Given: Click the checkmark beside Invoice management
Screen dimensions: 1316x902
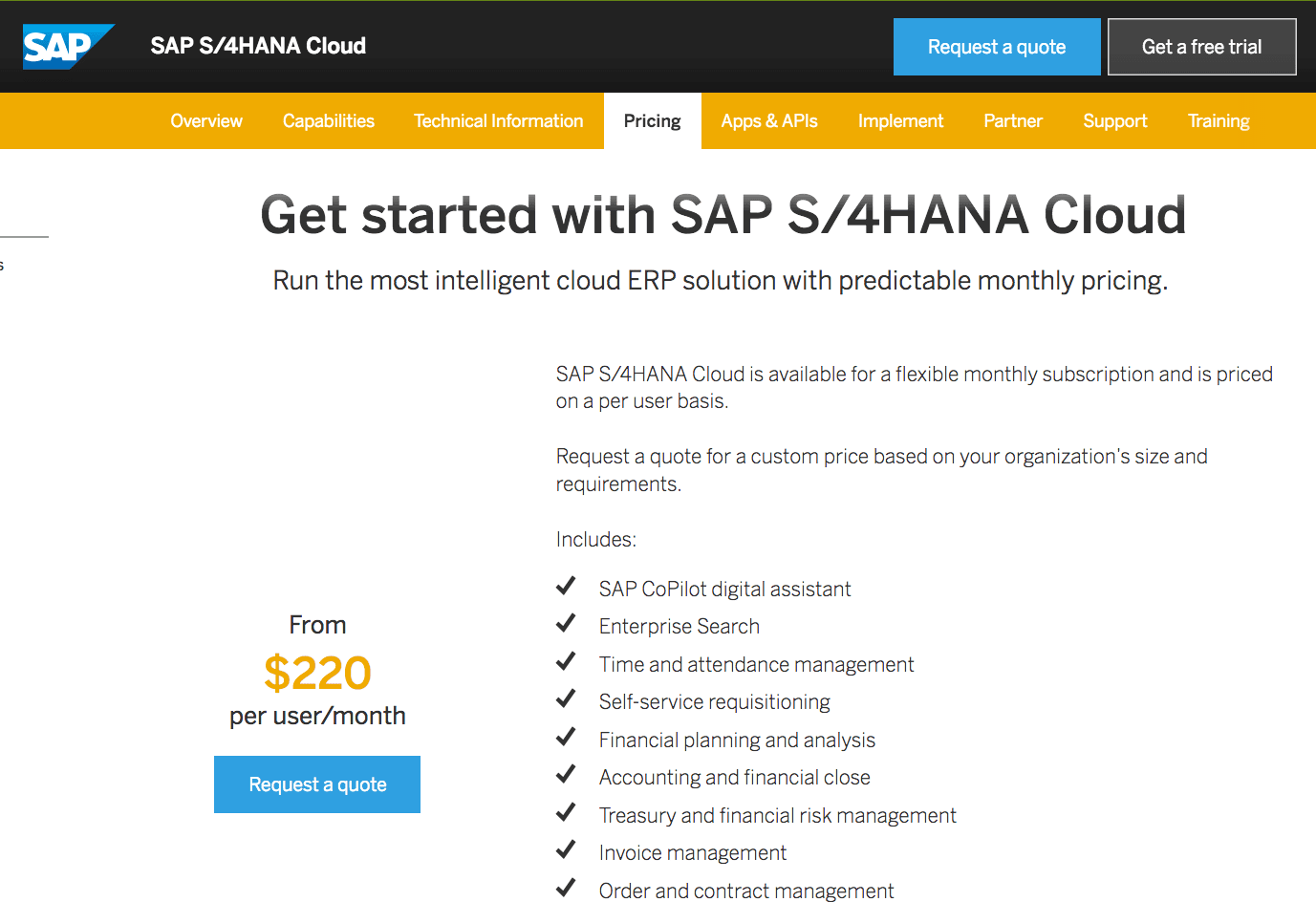Looking at the screenshot, I should 566,849.
